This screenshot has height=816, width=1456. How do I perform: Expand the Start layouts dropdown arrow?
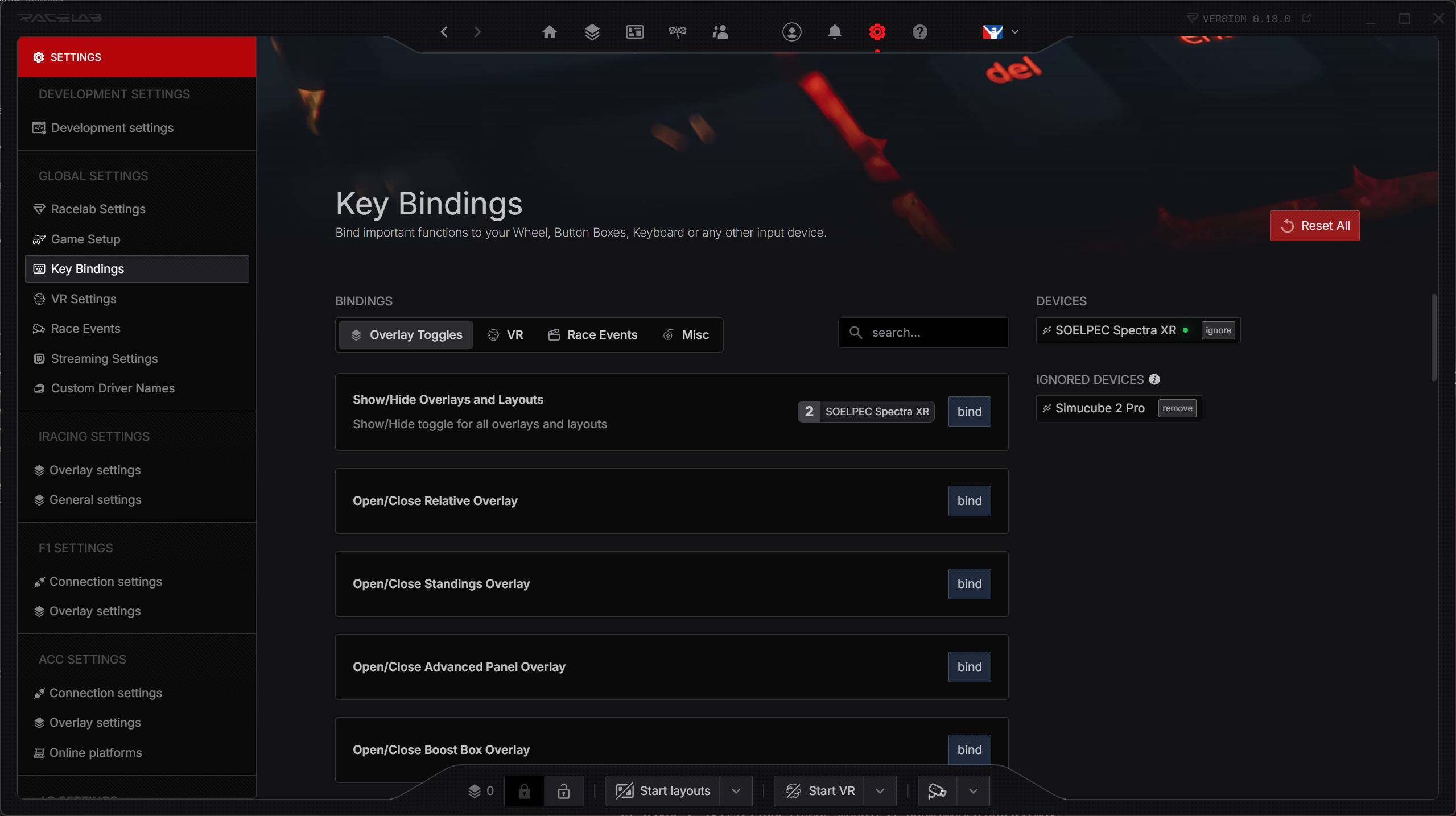pyautogui.click(x=736, y=791)
